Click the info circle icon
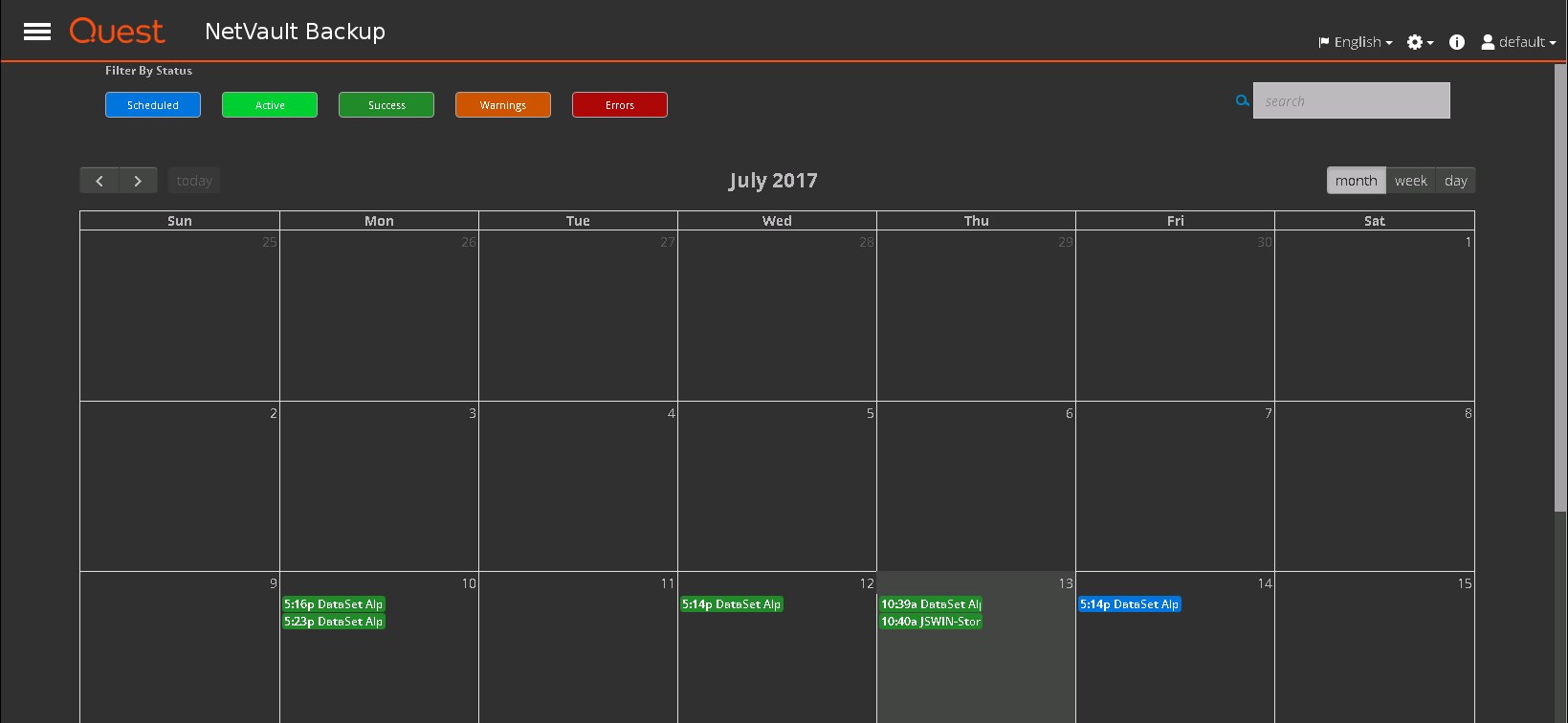Viewport: 1568px width, 723px height. point(1456,42)
